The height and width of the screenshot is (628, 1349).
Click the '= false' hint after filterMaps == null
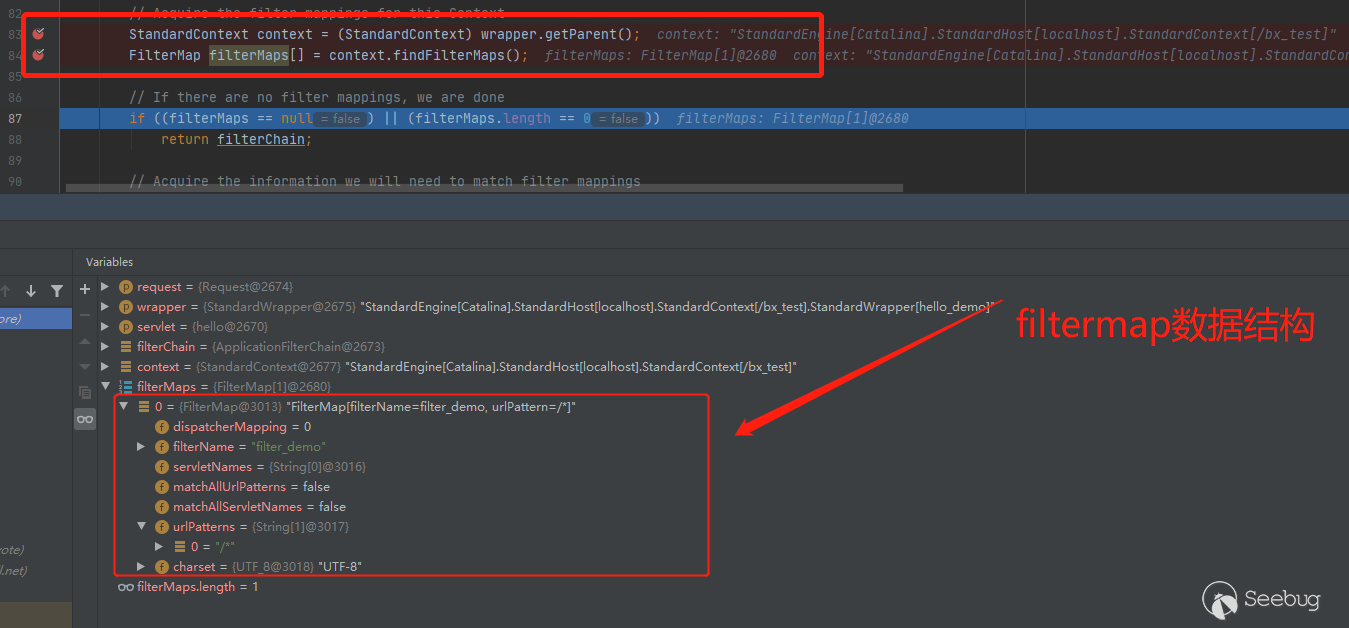tap(341, 118)
